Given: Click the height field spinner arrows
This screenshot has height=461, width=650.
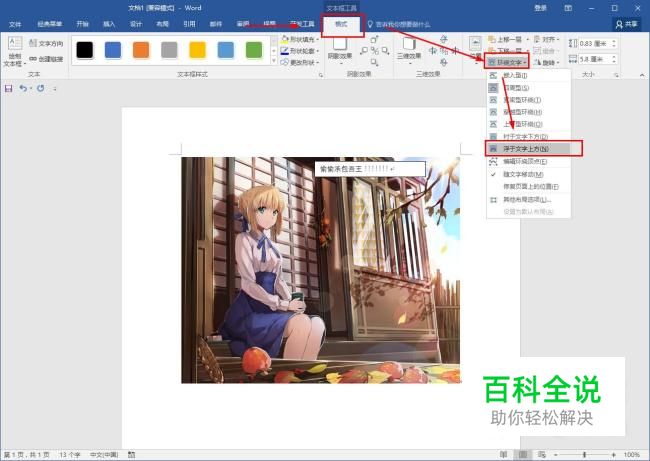Looking at the screenshot, I should click(614, 44).
